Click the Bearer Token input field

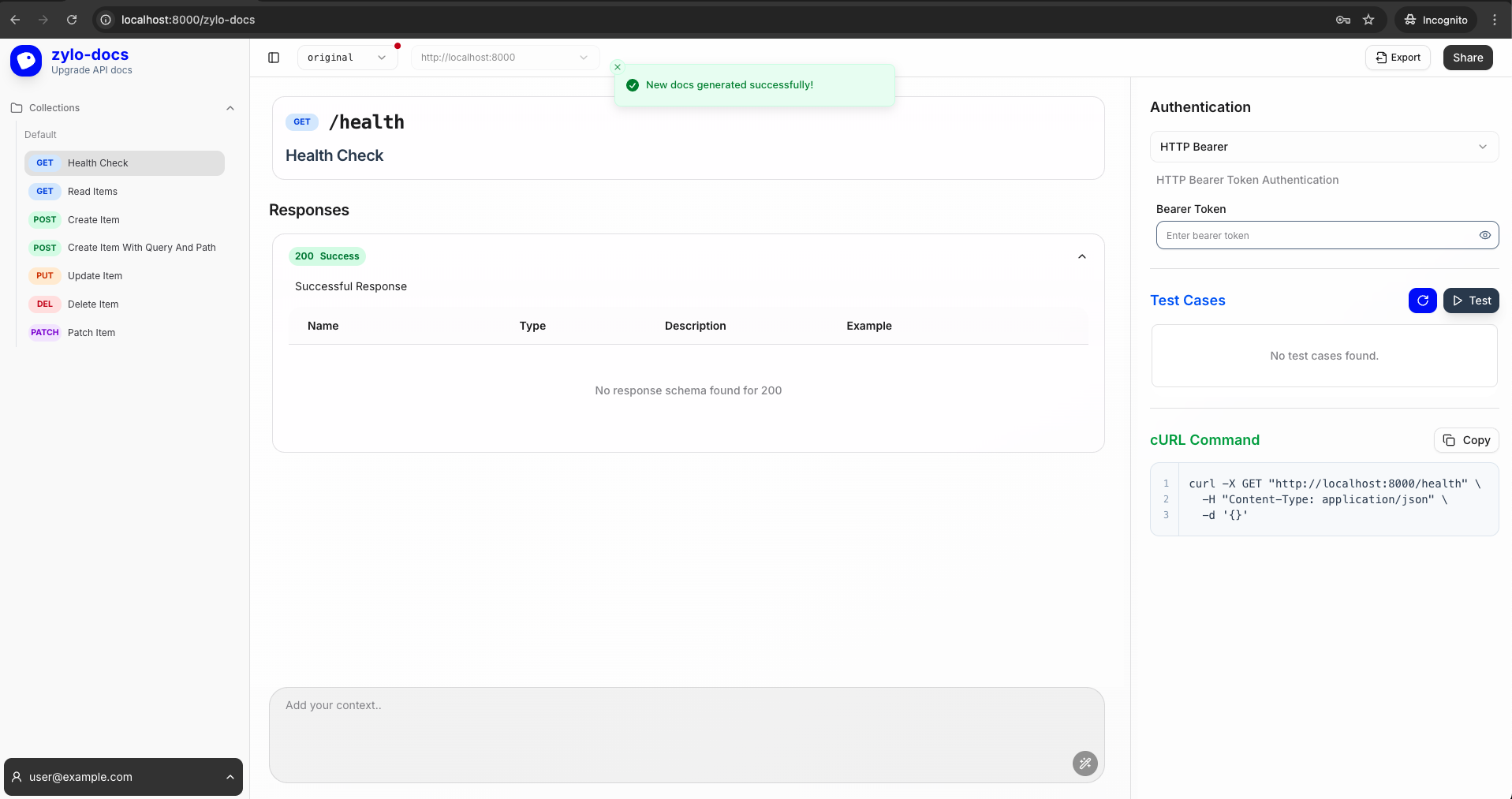[1327, 235]
